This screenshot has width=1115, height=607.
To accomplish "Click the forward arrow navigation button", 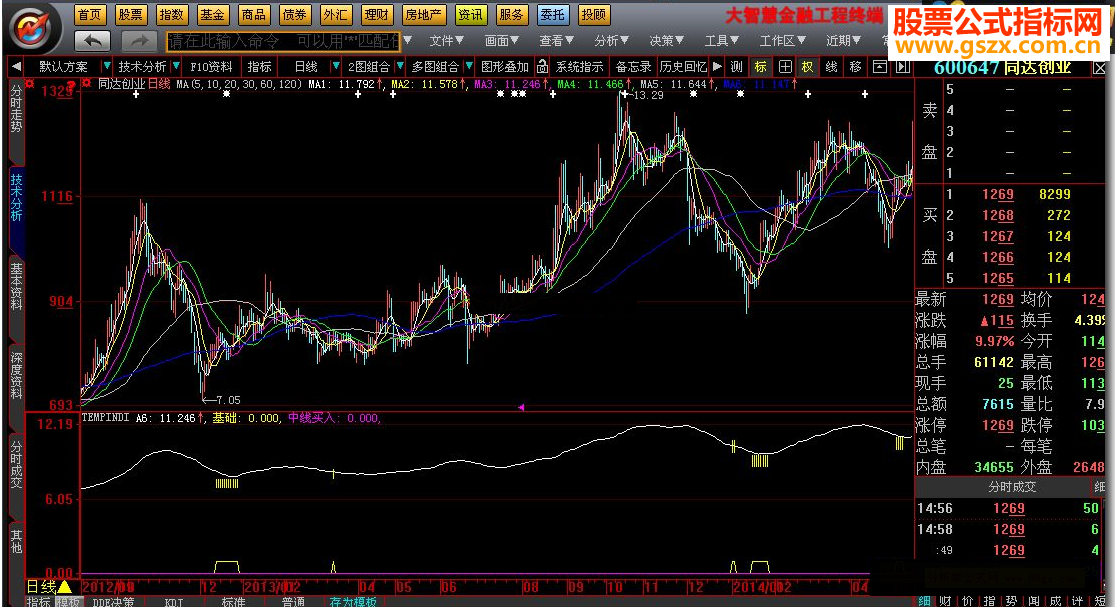I will (139, 41).
